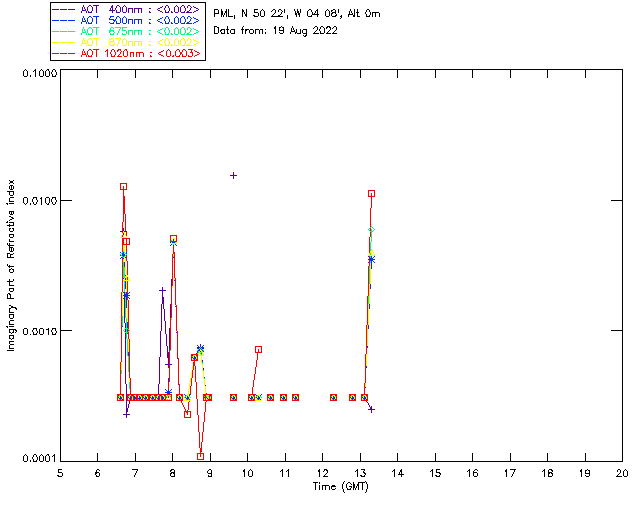640x512 pixels.
Task: Click the 0.1000 y-axis tick label
Action: 39,73
